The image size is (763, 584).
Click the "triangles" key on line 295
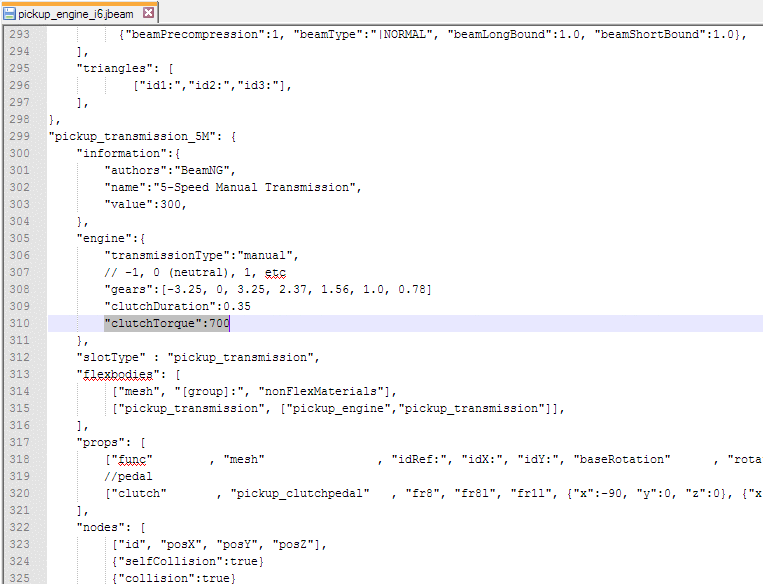[114, 68]
